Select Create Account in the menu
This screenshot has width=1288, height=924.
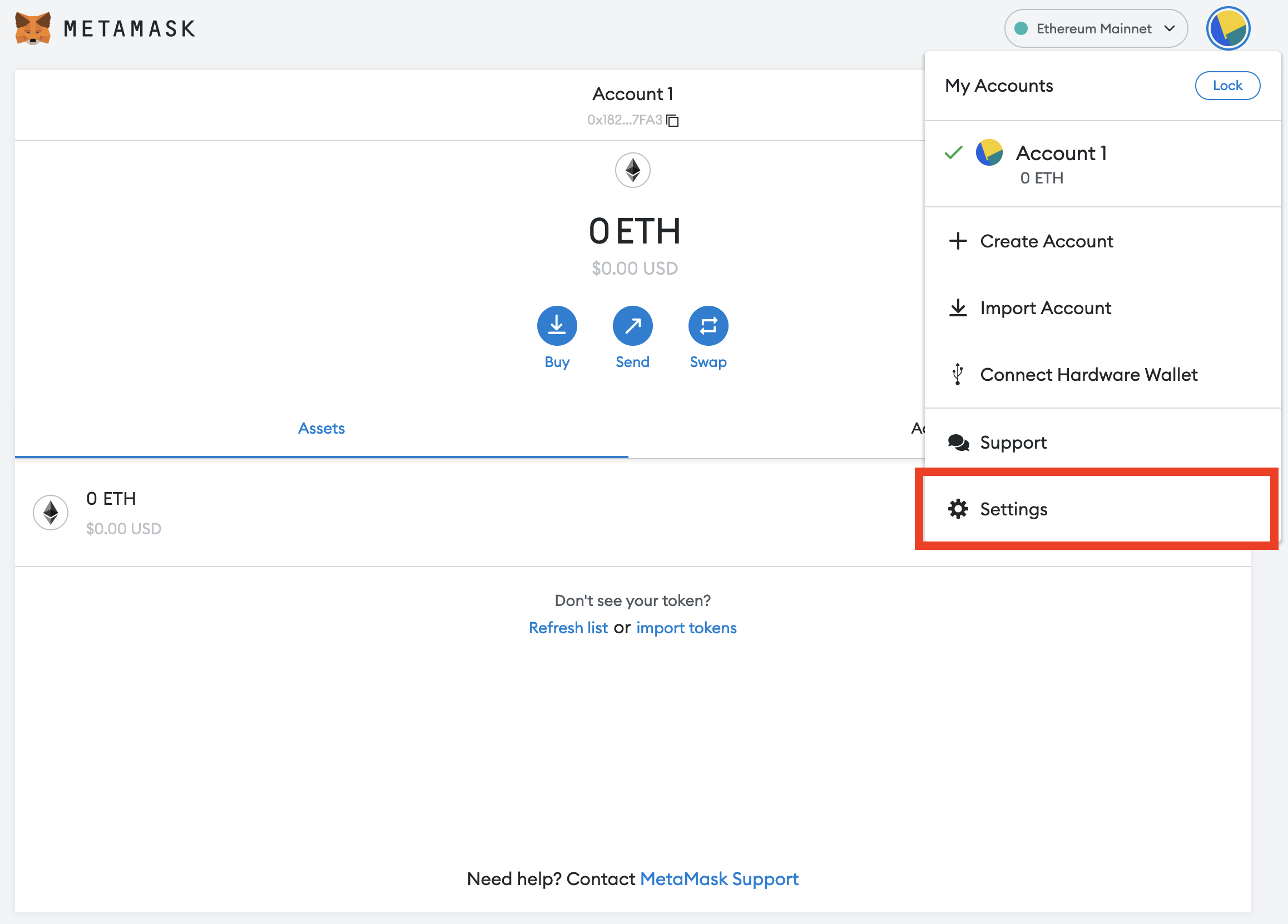pos(1102,241)
